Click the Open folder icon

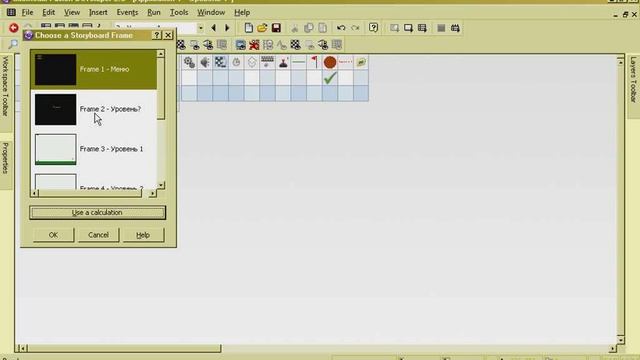[262, 28]
